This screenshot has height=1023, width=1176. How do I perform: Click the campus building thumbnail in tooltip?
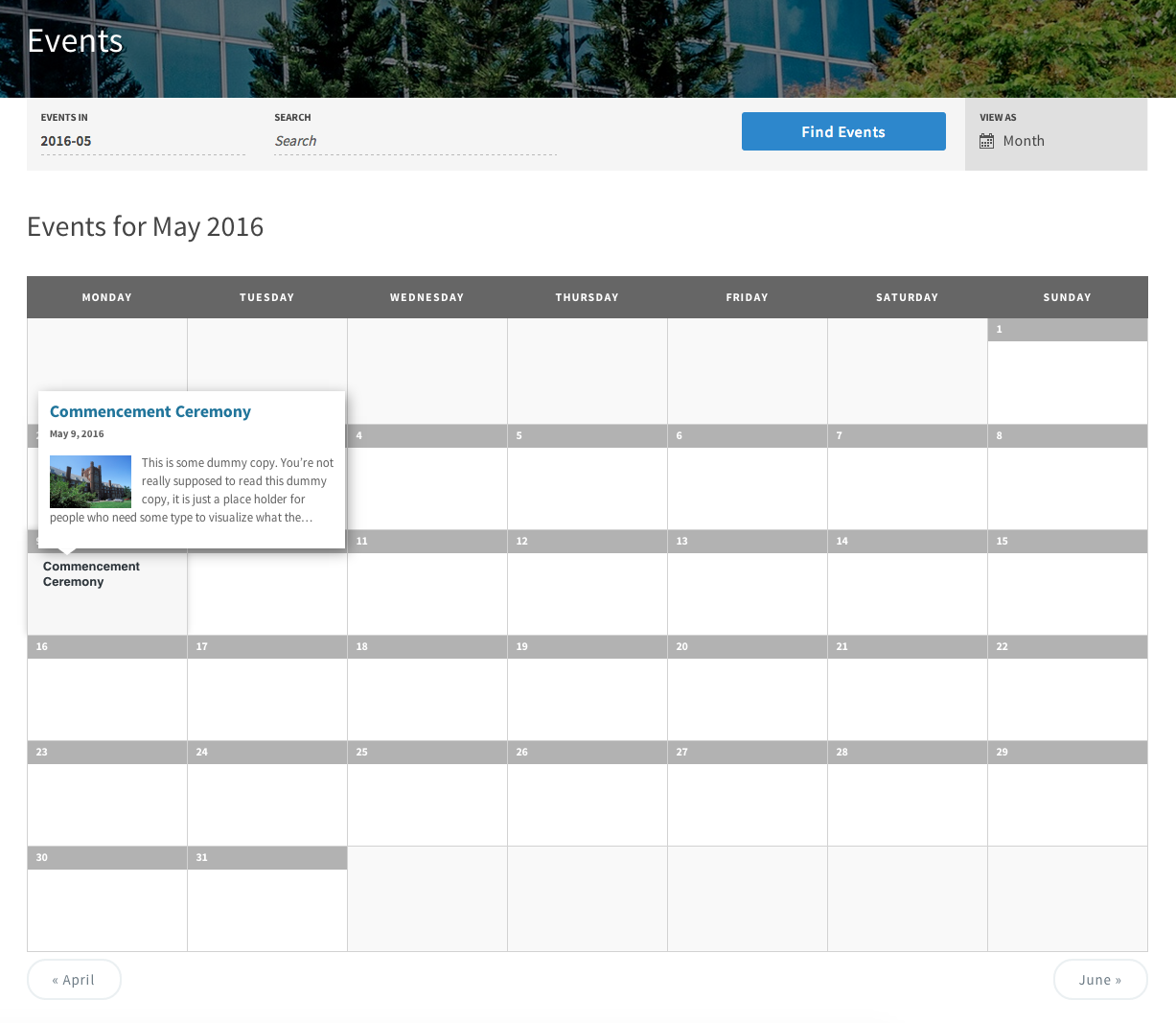[90, 481]
